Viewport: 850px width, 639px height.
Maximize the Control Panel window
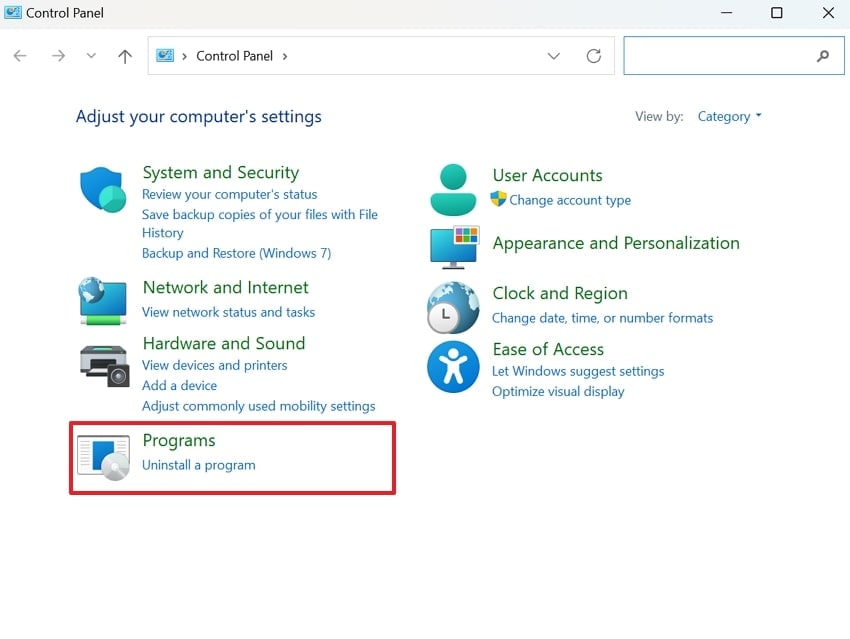tap(776, 12)
